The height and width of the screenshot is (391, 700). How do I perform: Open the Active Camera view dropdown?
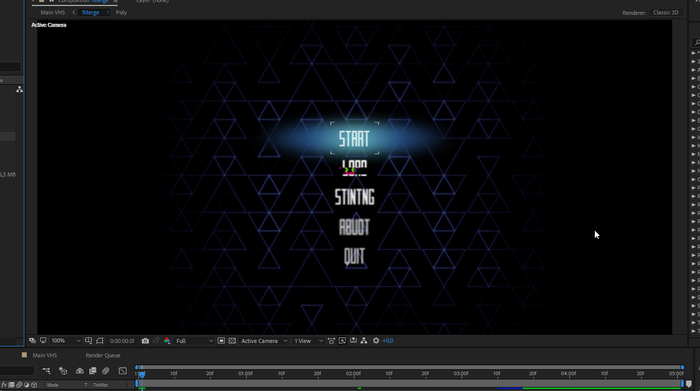pos(264,341)
